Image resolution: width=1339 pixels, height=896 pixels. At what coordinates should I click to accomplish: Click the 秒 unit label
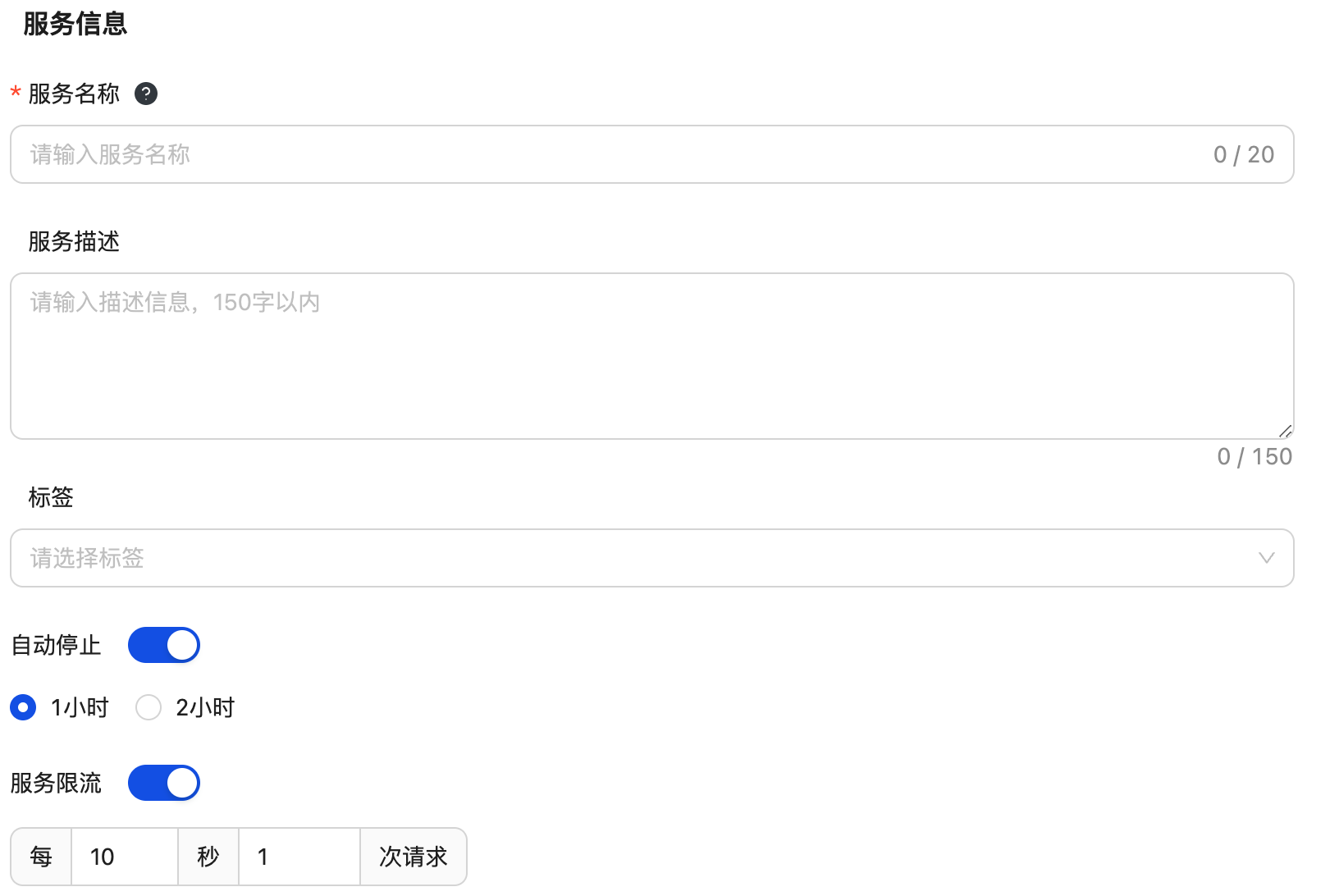(208, 857)
